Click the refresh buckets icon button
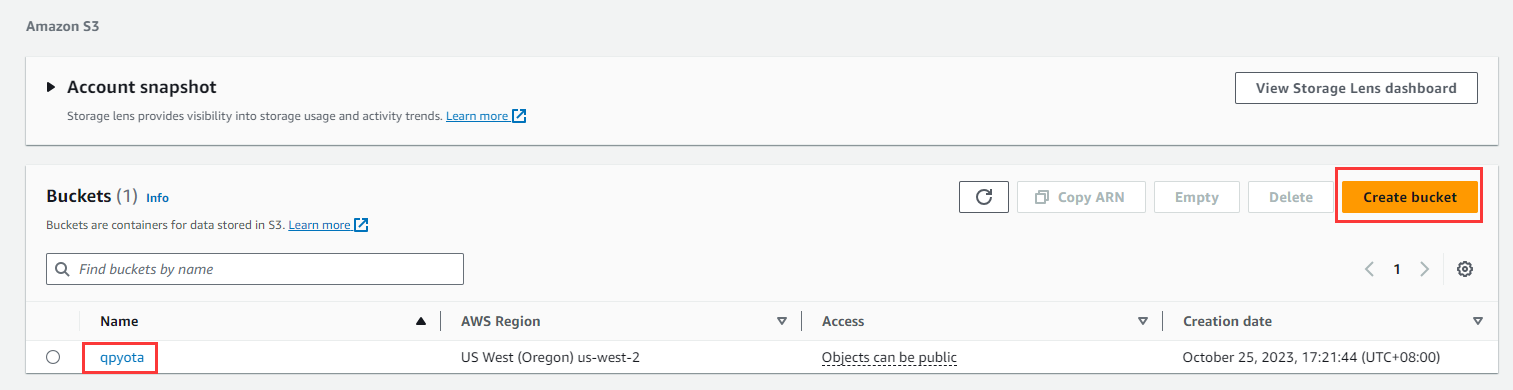 pyautogui.click(x=983, y=197)
